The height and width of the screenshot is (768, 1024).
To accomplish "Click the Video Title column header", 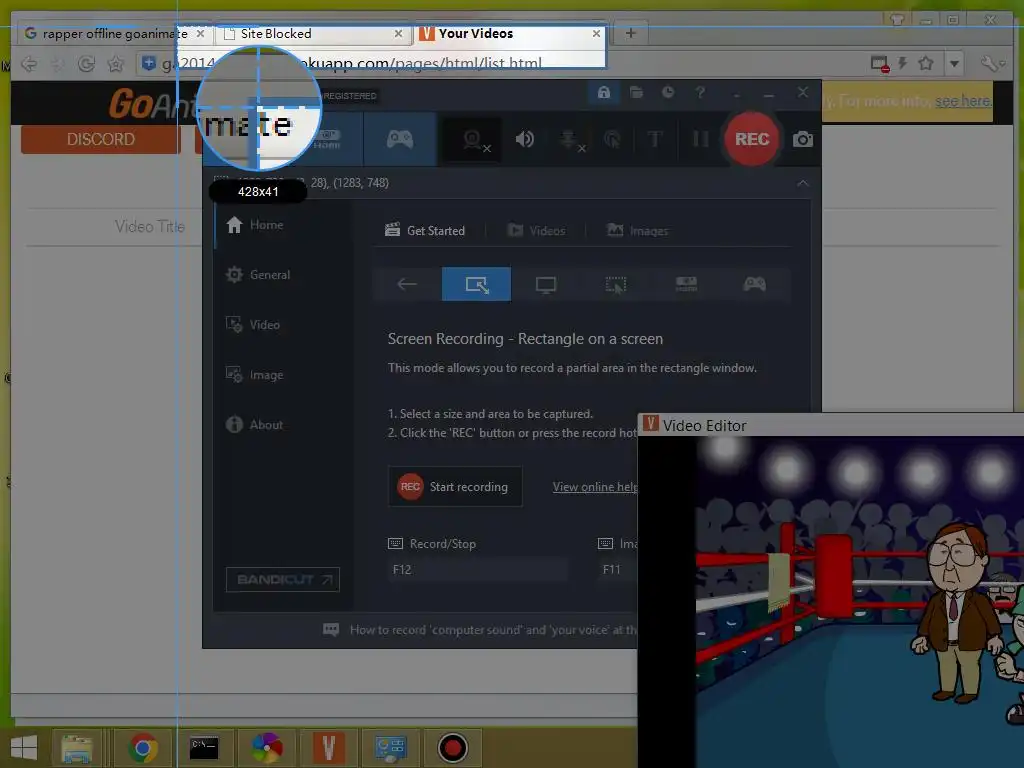I will pos(150,227).
